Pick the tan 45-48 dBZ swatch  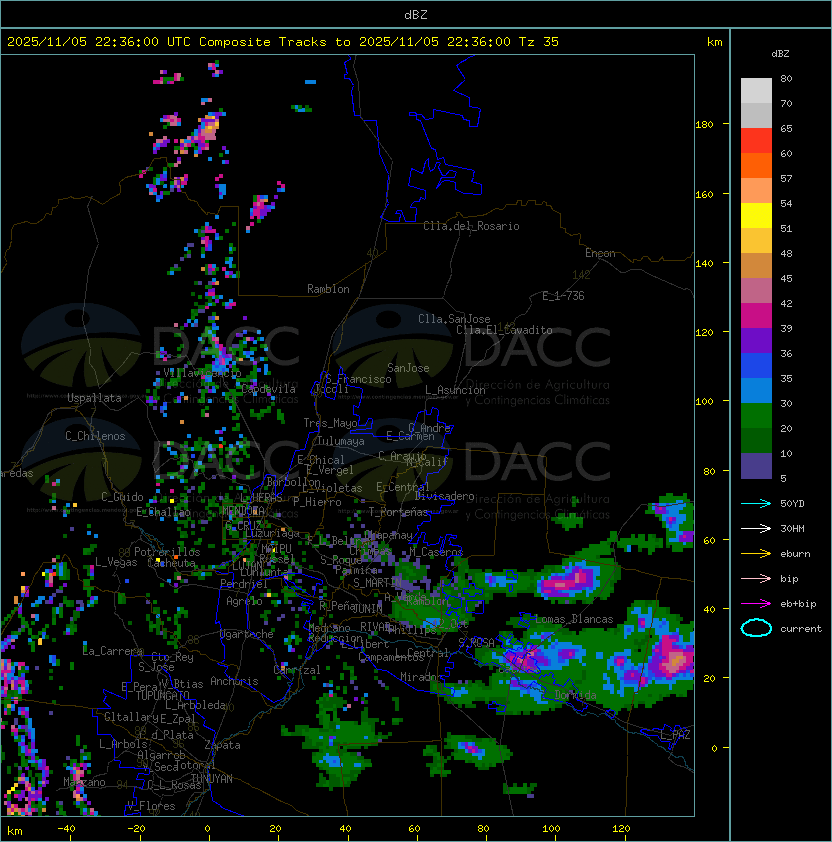pyautogui.click(x=756, y=265)
